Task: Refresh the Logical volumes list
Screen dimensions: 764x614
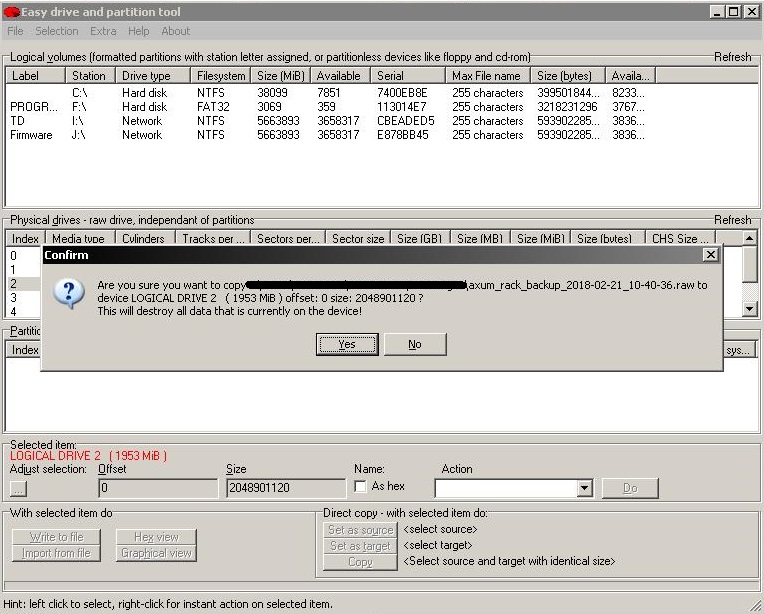Action: pyautogui.click(x=732, y=57)
